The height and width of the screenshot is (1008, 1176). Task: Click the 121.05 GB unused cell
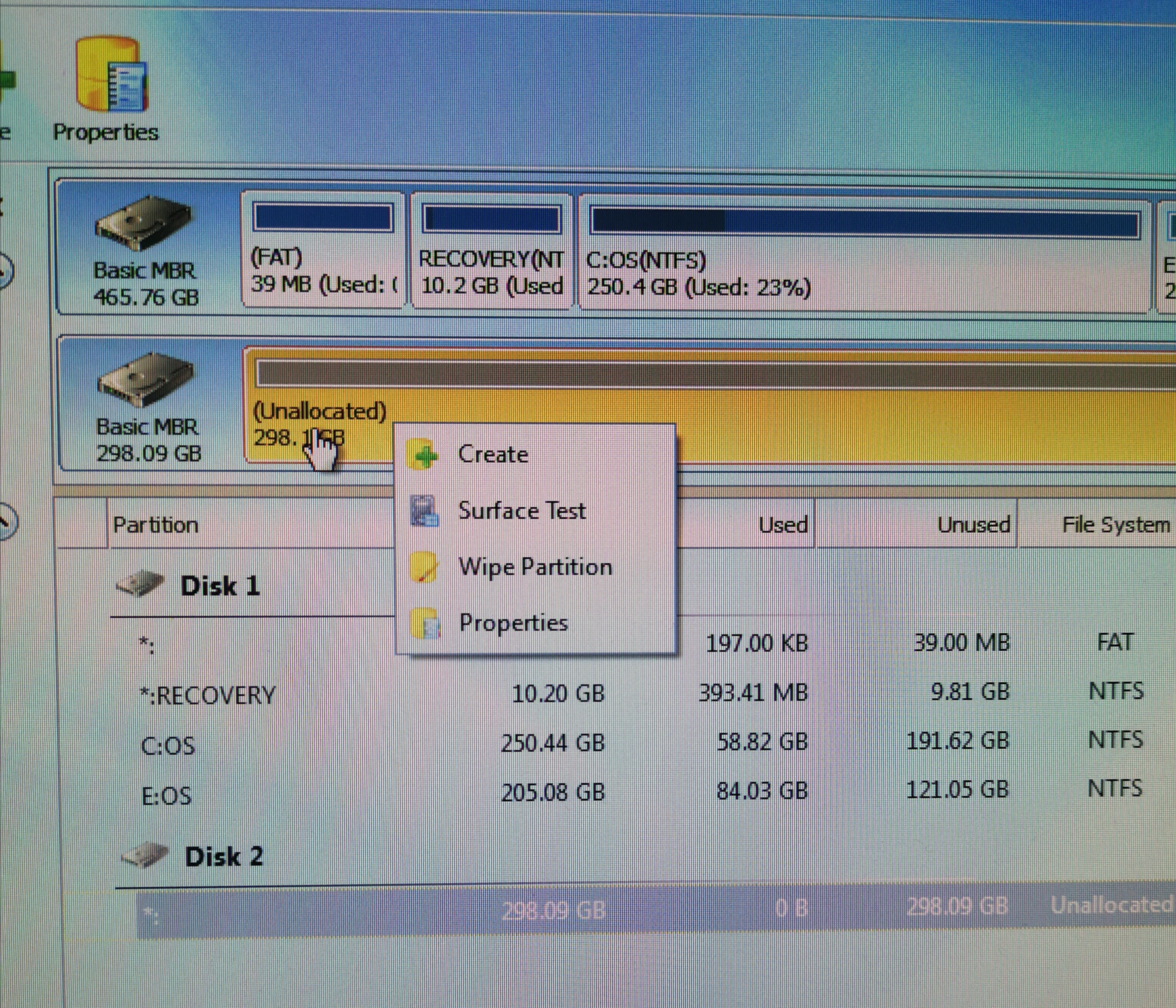(x=958, y=790)
